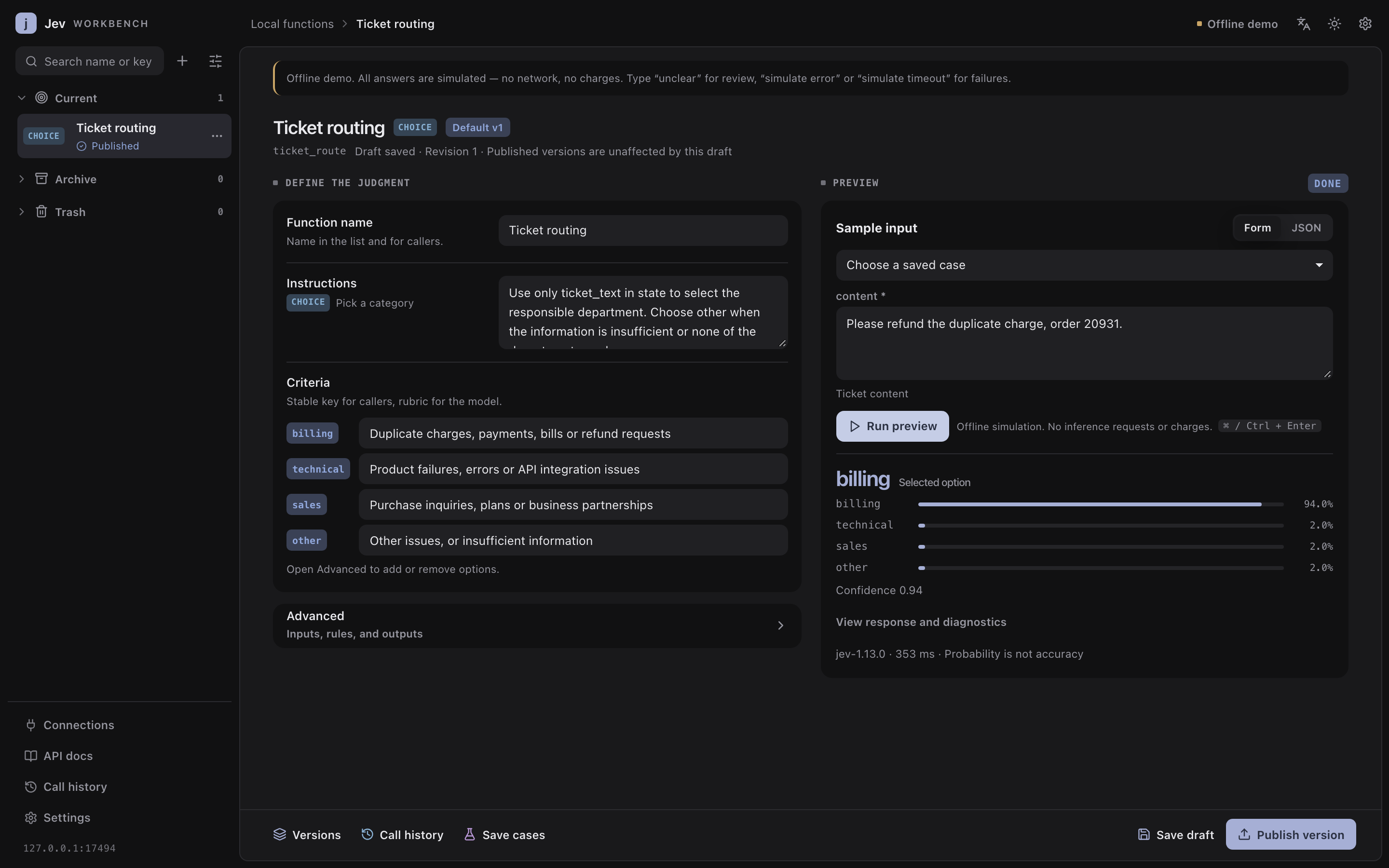Viewport: 1389px width, 868px height.
Task: Open Call history in the sidebar
Action: (66, 787)
